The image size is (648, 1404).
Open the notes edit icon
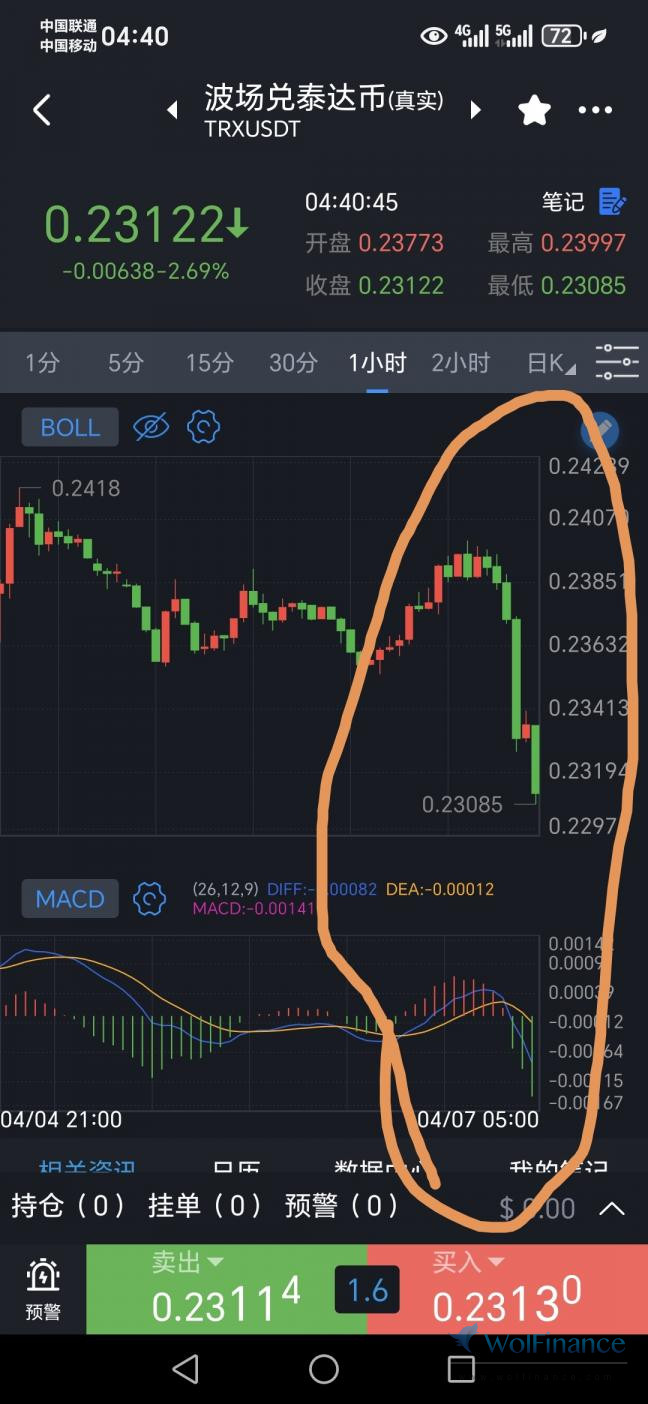612,202
